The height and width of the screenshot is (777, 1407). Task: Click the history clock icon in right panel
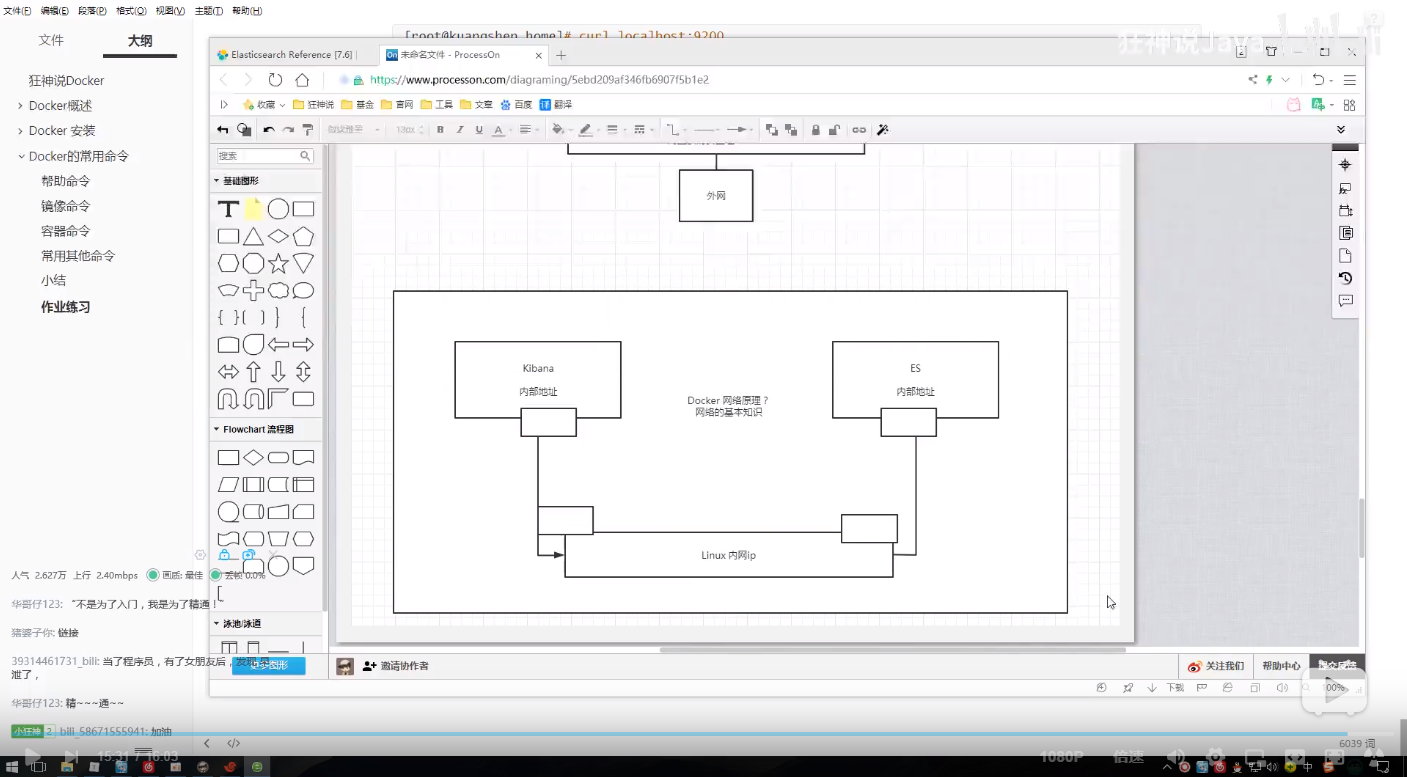(x=1345, y=278)
